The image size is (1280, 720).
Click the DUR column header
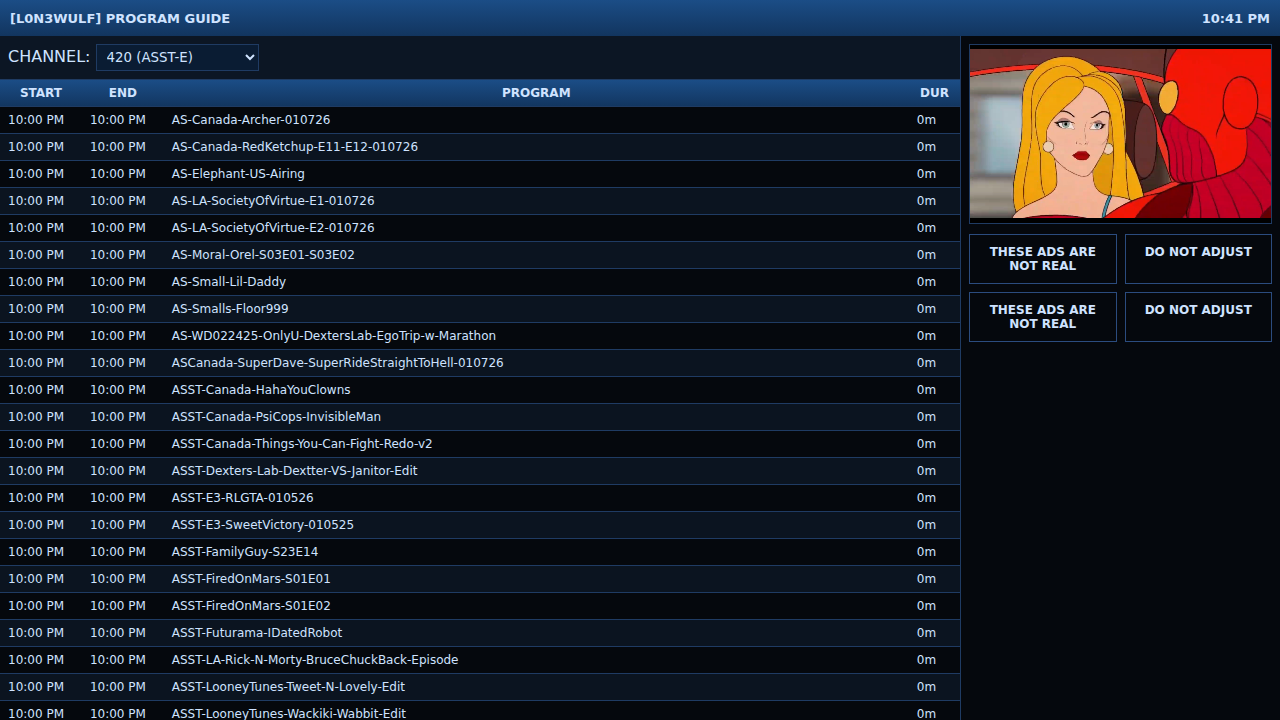[x=934, y=93]
